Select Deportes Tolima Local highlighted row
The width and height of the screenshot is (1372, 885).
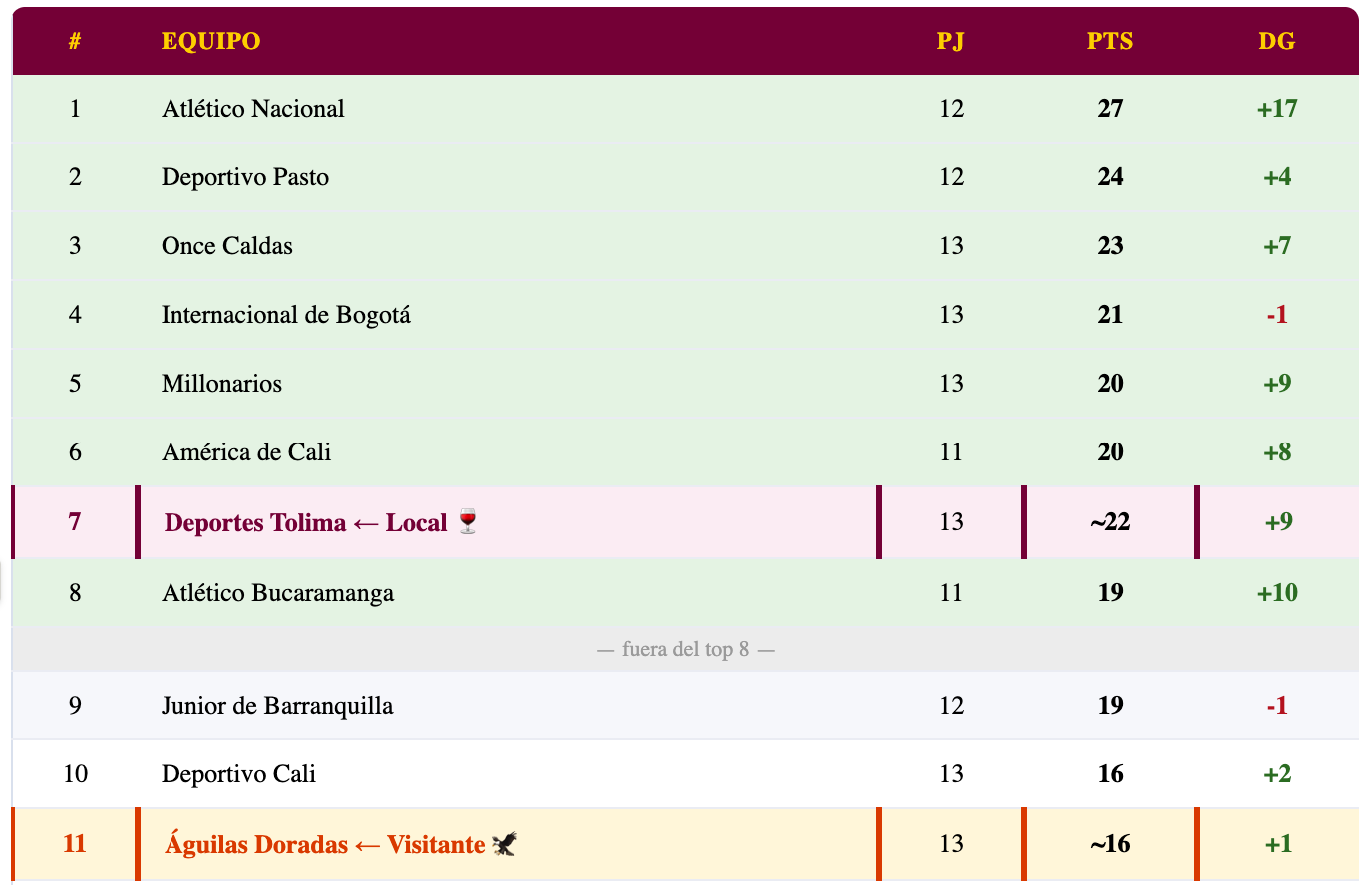(x=686, y=522)
